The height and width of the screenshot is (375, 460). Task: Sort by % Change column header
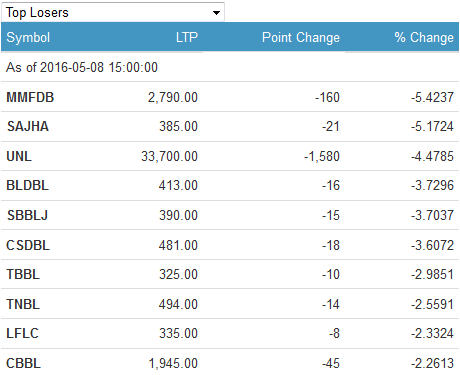click(424, 37)
